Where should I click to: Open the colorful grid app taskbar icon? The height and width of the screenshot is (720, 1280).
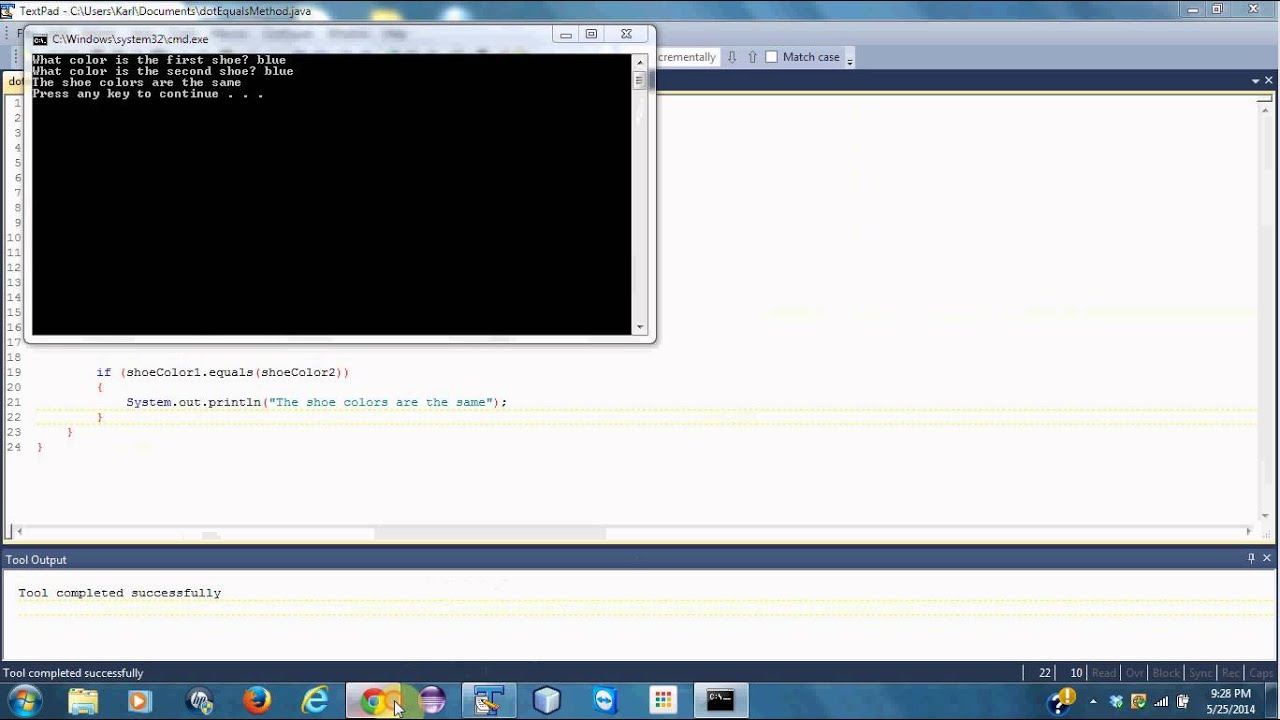click(663, 701)
